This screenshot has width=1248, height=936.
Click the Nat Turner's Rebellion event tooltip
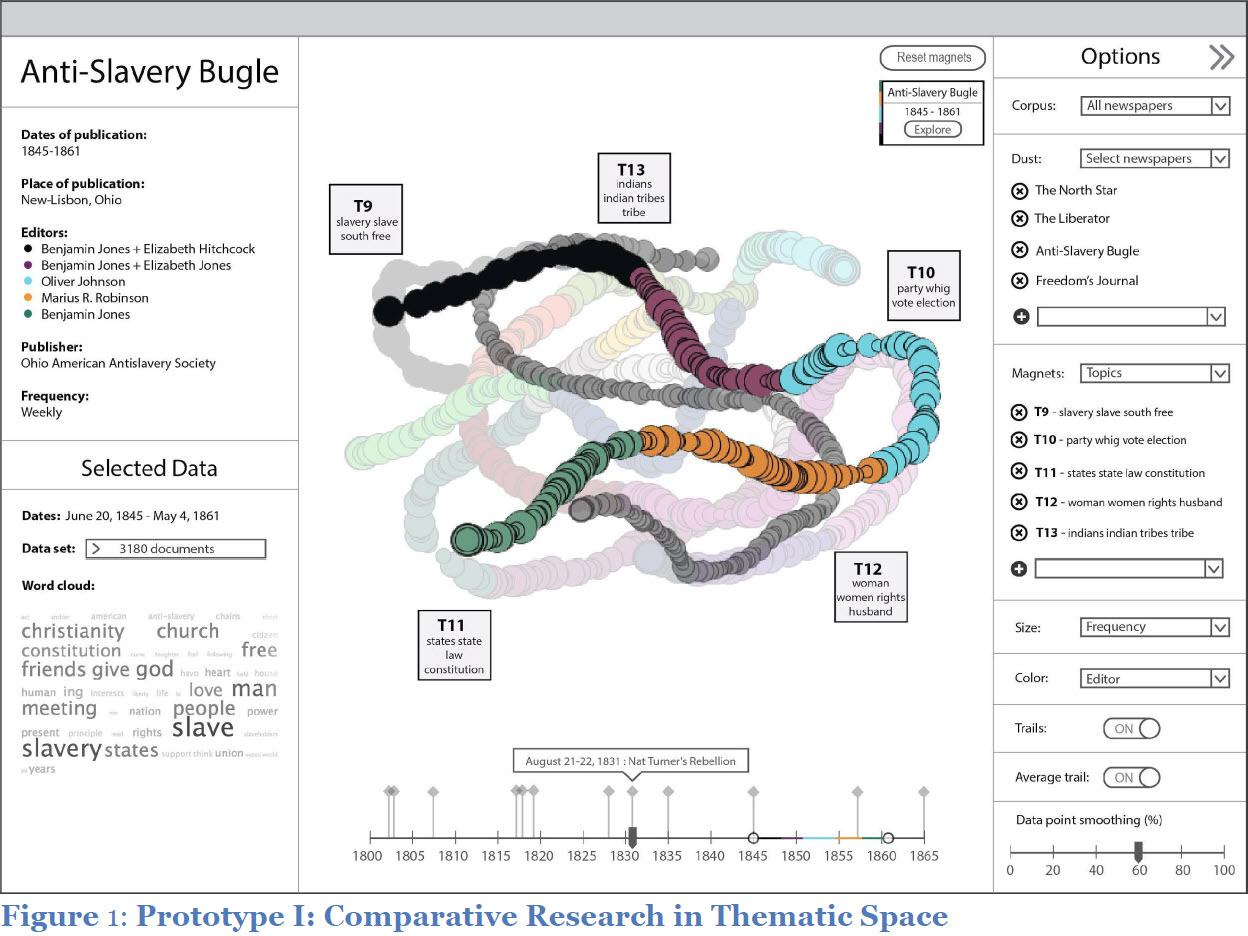pyautogui.click(x=630, y=761)
